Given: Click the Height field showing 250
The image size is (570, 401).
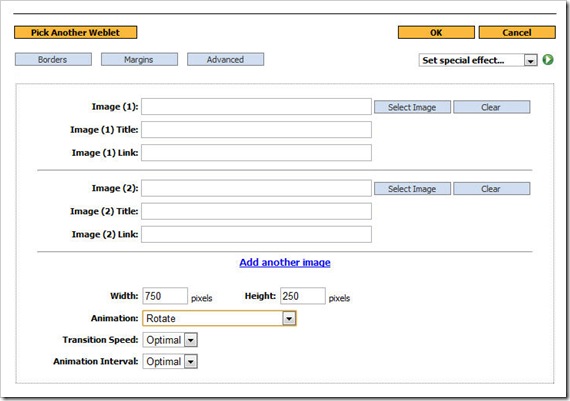Looking at the screenshot, I should 303,296.
